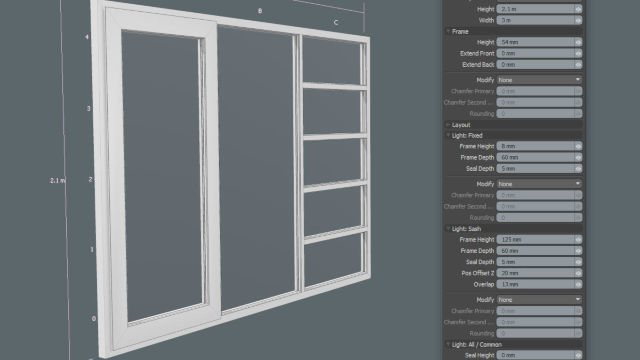Click the stepper icon on the Width field

578,20
